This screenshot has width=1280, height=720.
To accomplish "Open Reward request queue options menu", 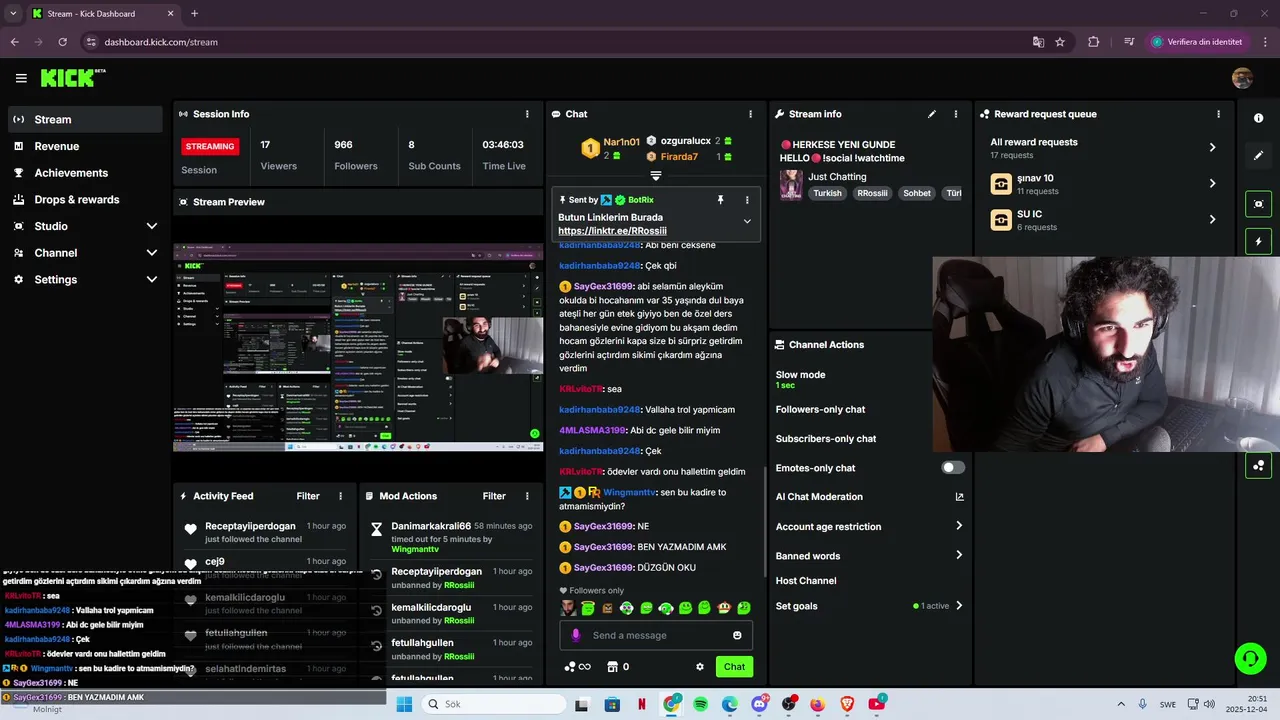I will pyautogui.click(x=1218, y=114).
